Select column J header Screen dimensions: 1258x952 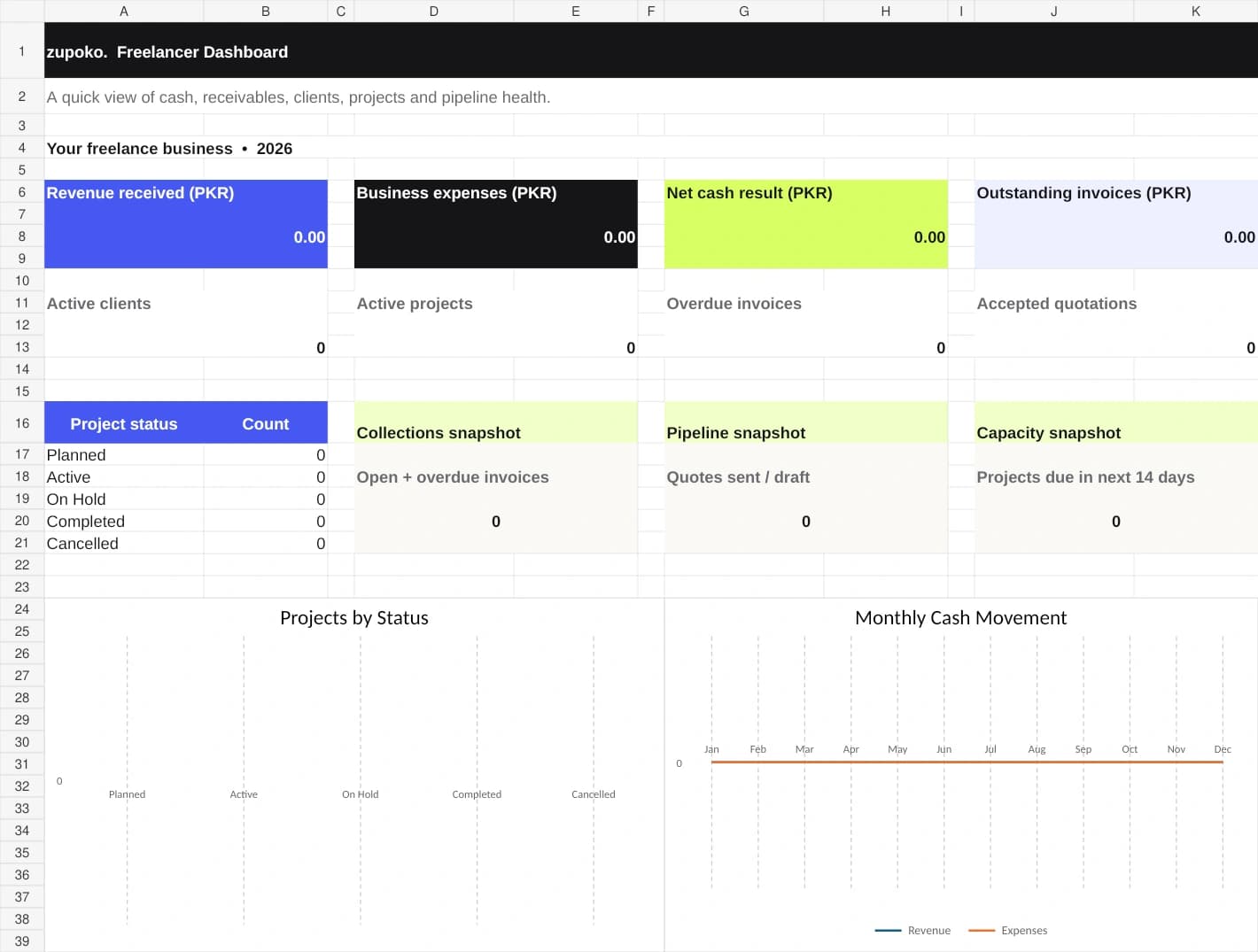click(x=1054, y=12)
